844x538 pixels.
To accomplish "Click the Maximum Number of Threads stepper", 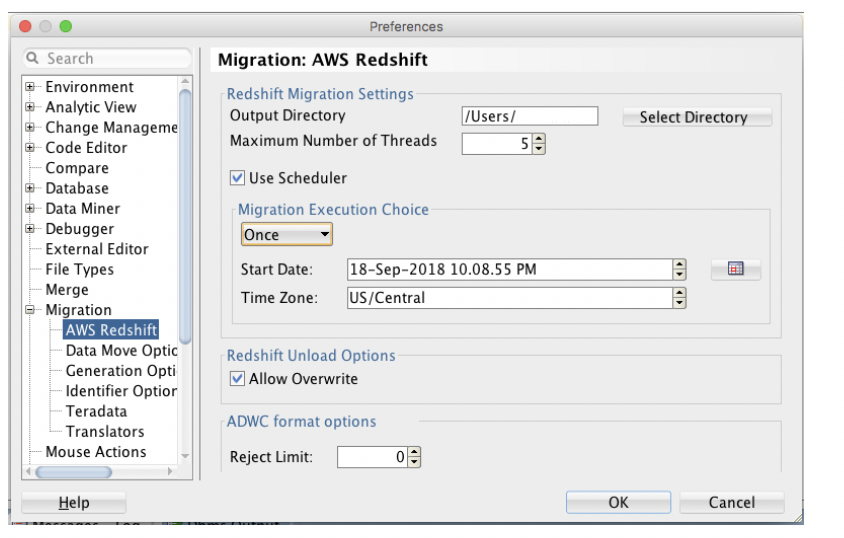I will tap(539, 143).
